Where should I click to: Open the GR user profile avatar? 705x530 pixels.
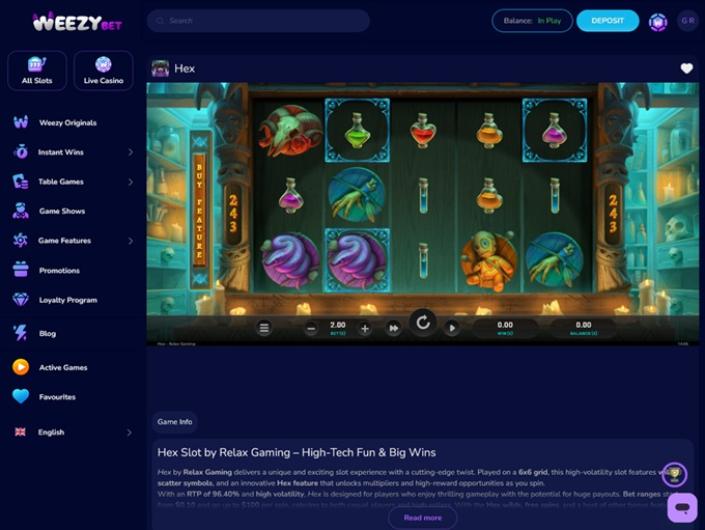687,21
